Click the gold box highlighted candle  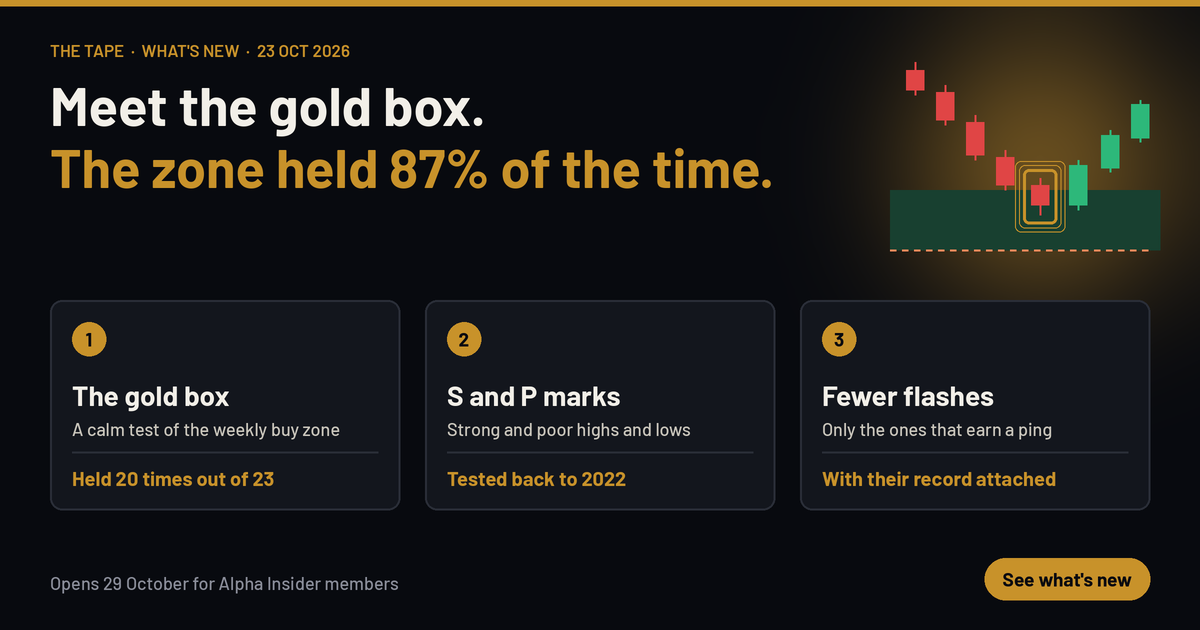1040,197
